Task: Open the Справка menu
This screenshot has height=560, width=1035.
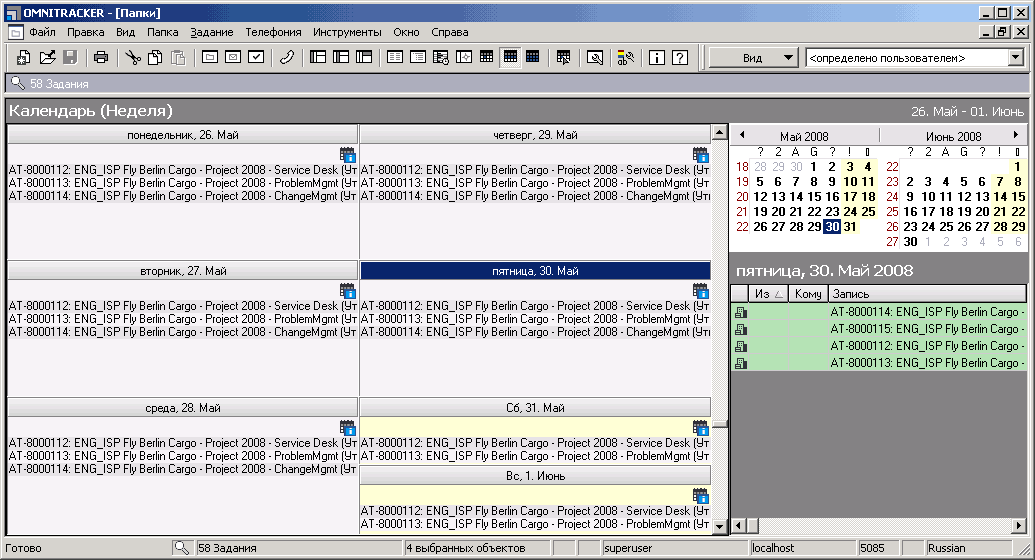Action: (450, 32)
